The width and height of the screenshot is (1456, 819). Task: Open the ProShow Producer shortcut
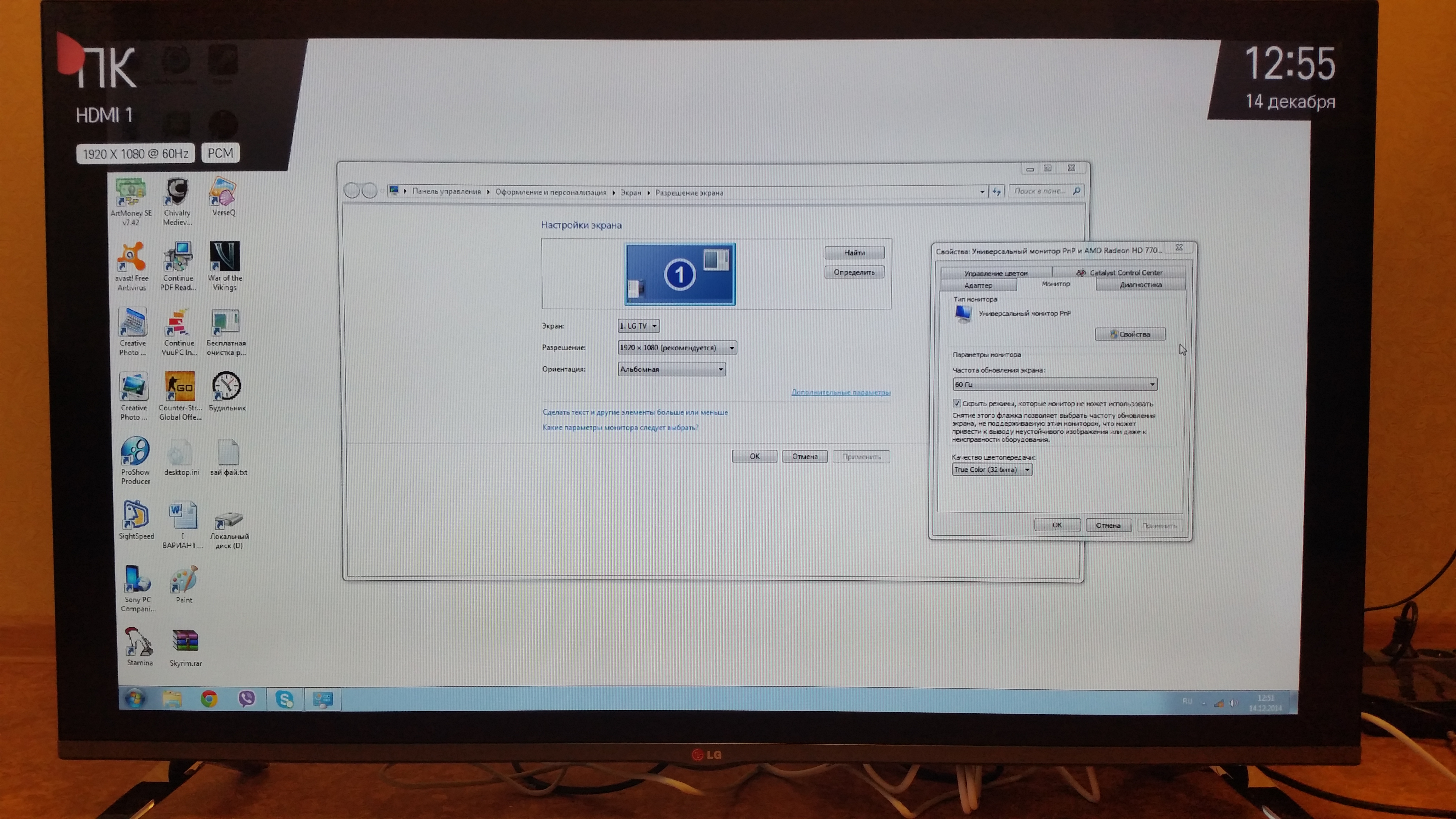pos(135,451)
